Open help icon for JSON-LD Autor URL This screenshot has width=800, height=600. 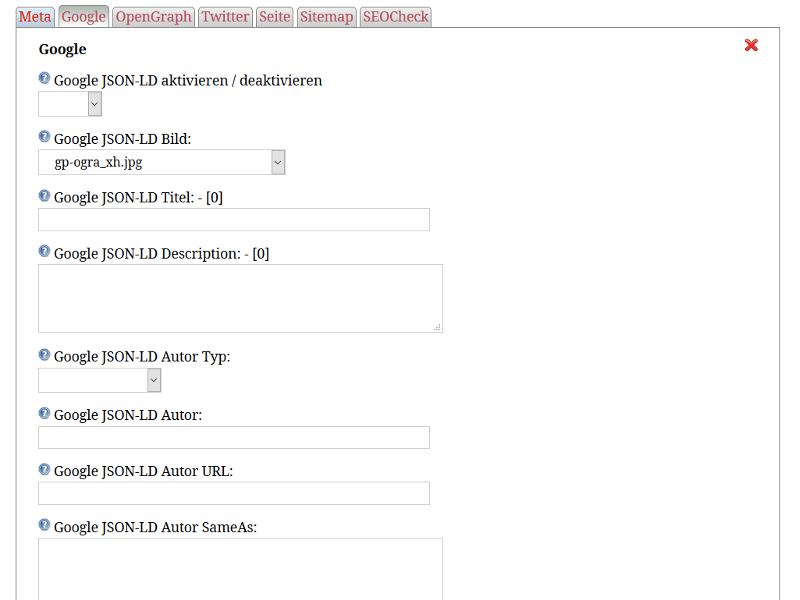click(x=44, y=469)
